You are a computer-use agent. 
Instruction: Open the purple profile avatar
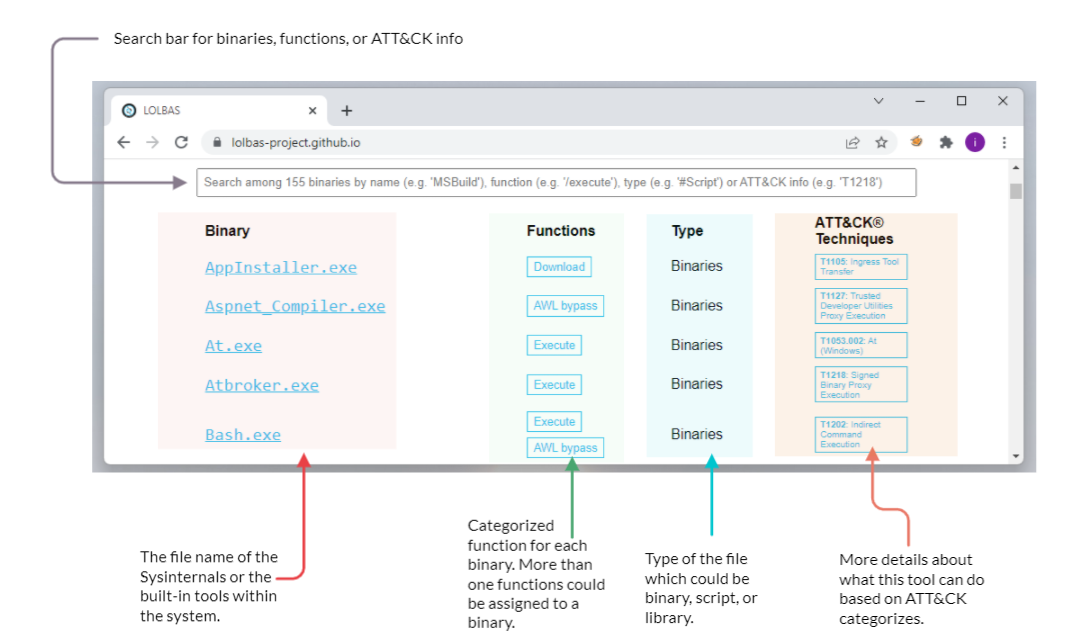tap(975, 143)
